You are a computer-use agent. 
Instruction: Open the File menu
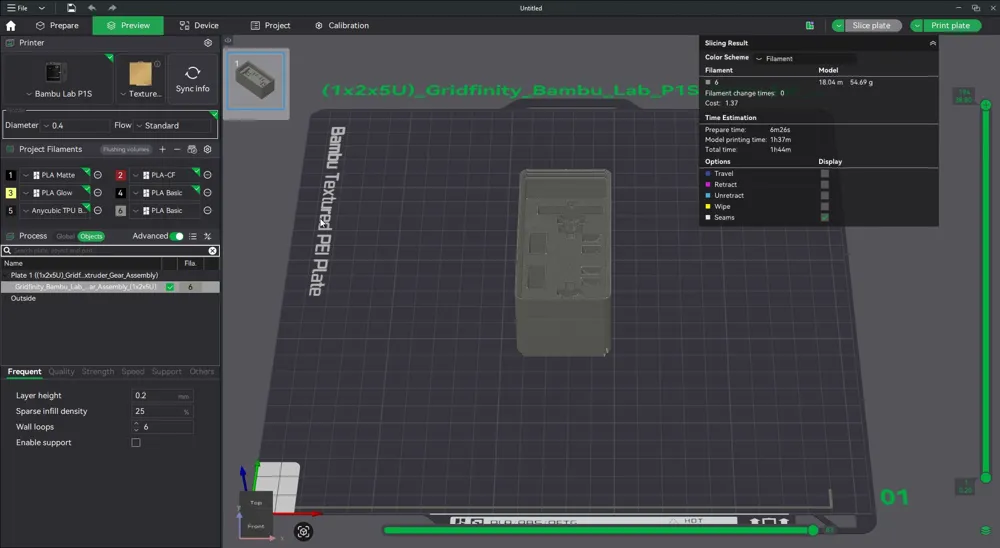tap(17, 8)
